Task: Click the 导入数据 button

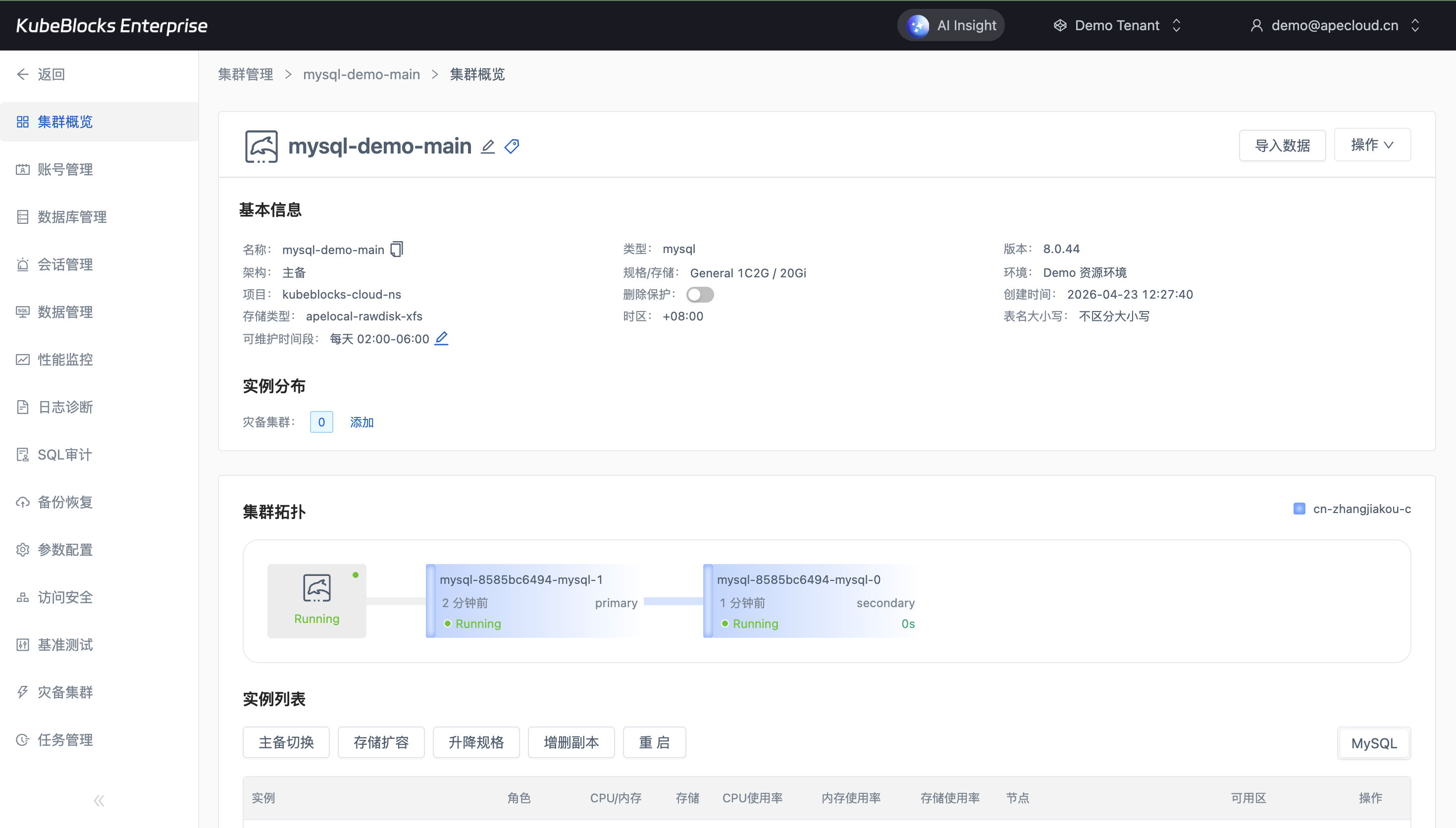Action: [x=1282, y=146]
